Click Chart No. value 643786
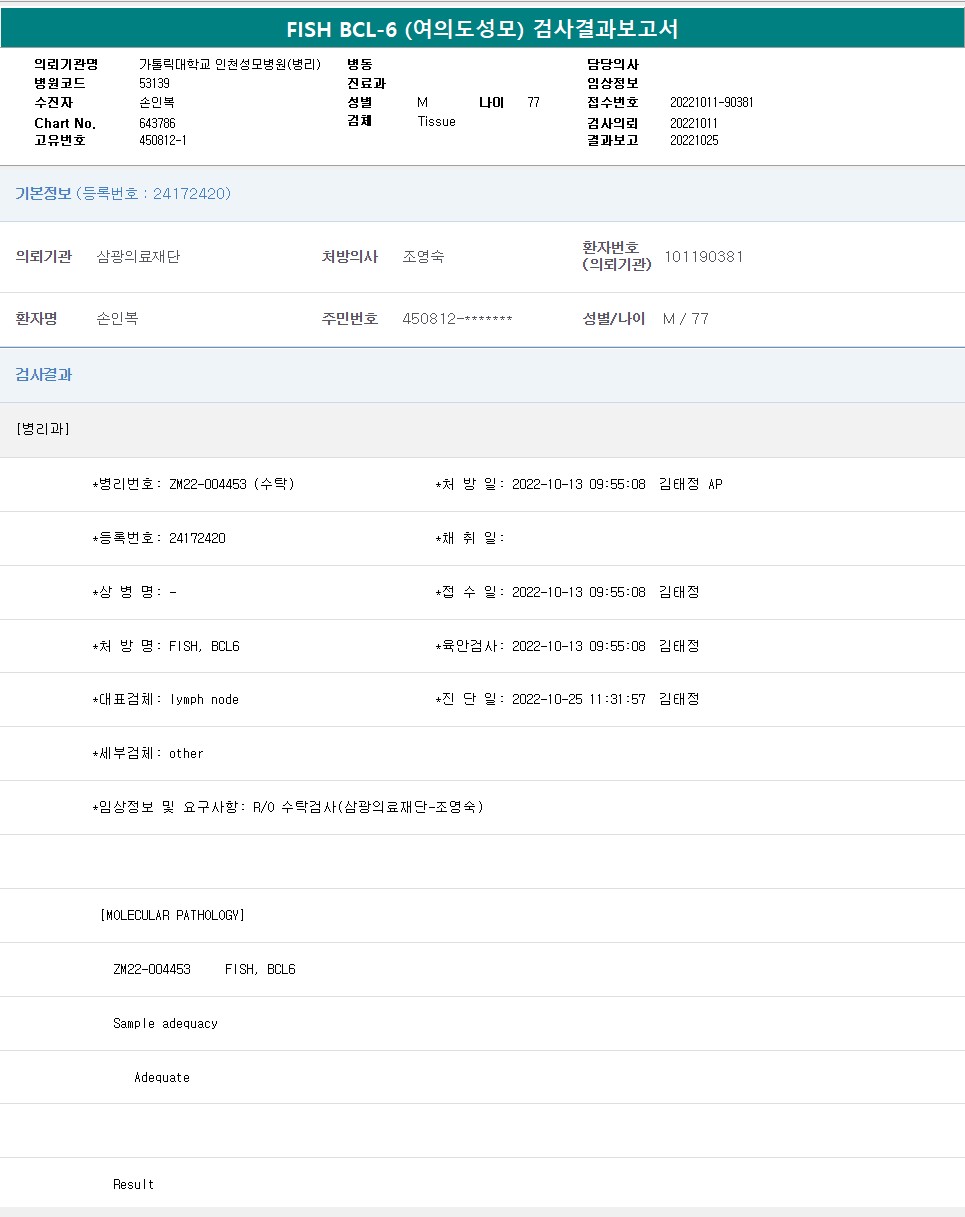The width and height of the screenshot is (965, 1217). tap(158, 123)
